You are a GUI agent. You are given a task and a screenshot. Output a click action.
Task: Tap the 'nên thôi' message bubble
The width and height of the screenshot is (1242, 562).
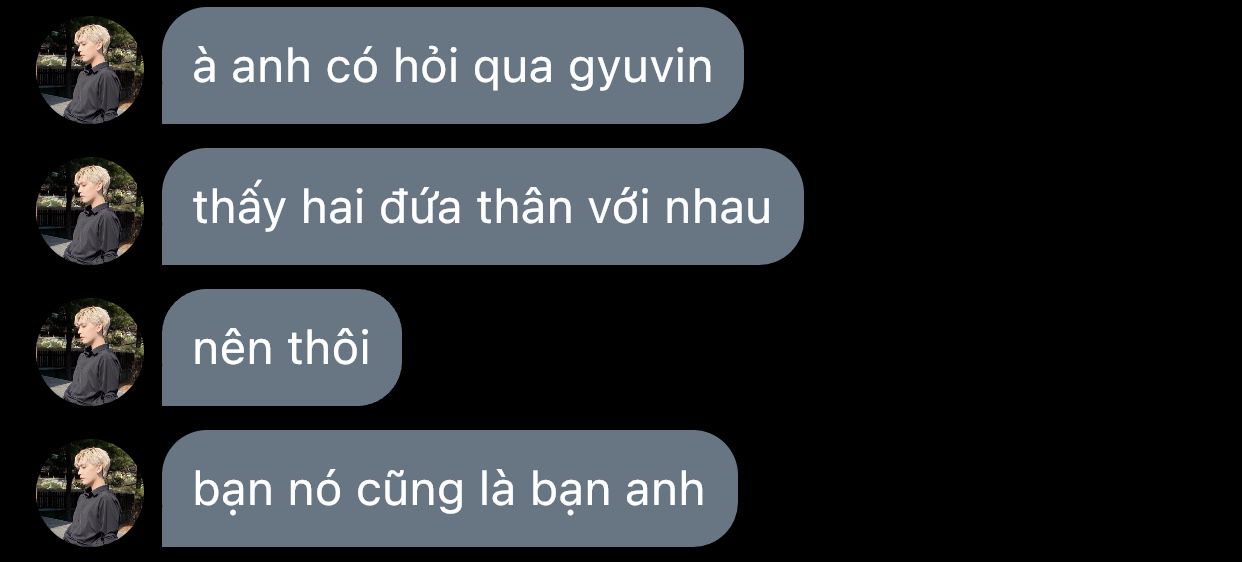point(282,348)
